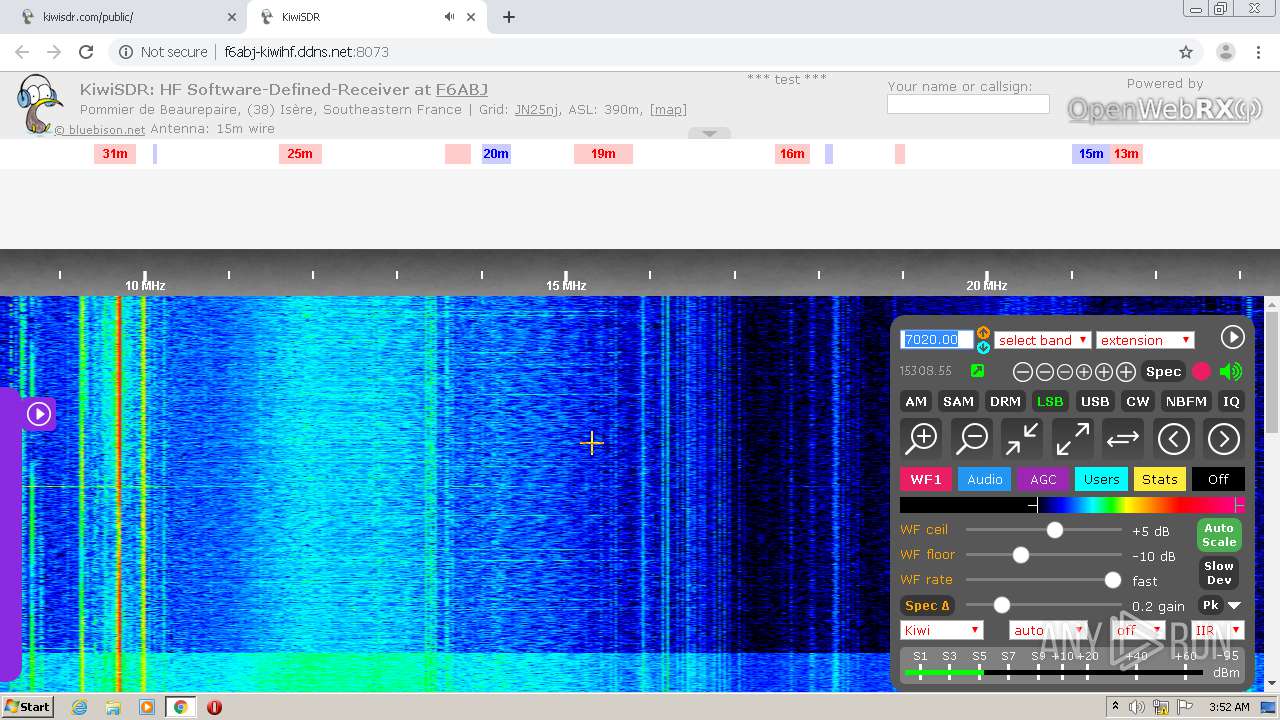Open the Chrome profile avatar menu
Screen dimensions: 1280x720
[x=1225, y=52]
